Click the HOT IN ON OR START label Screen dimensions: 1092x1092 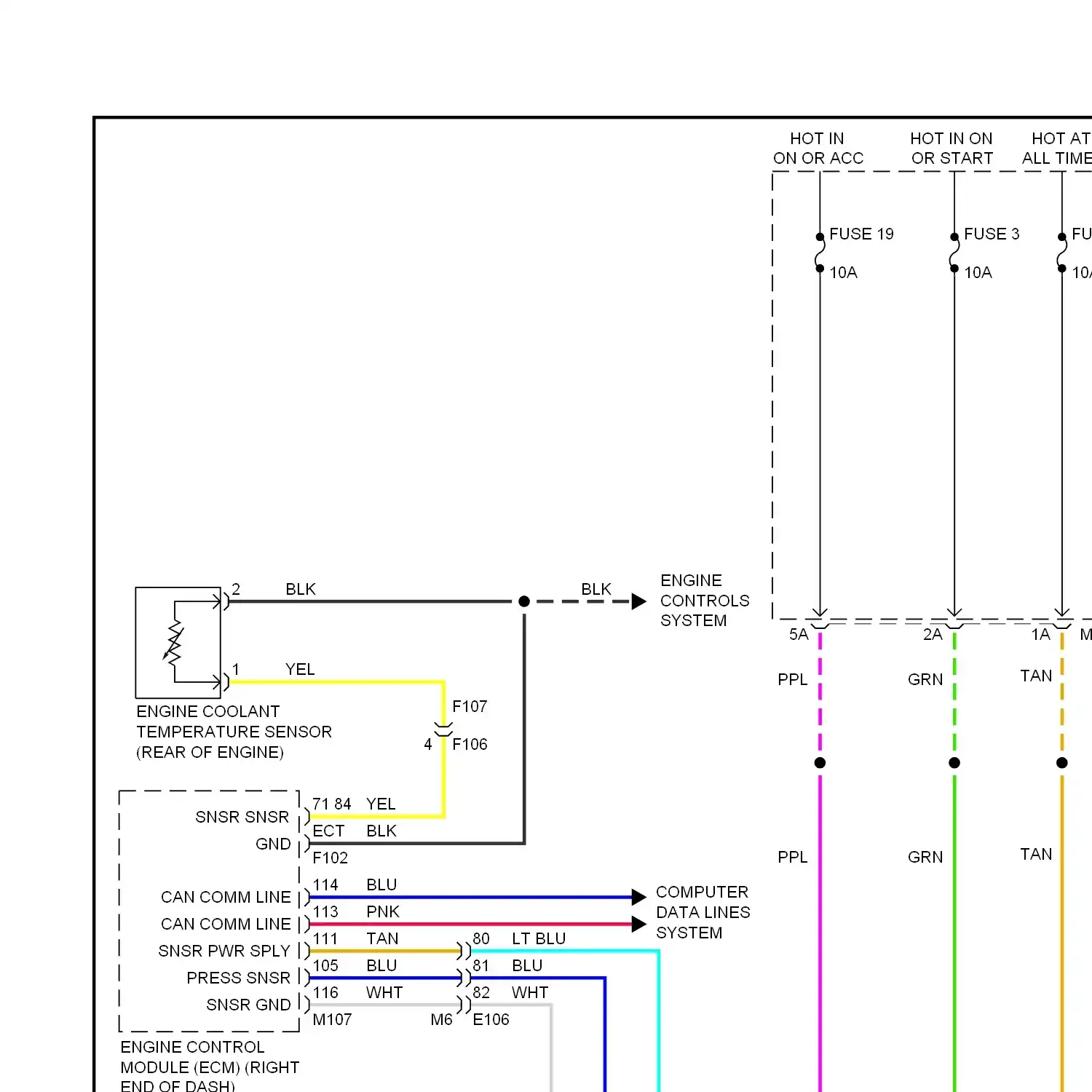(x=951, y=149)
